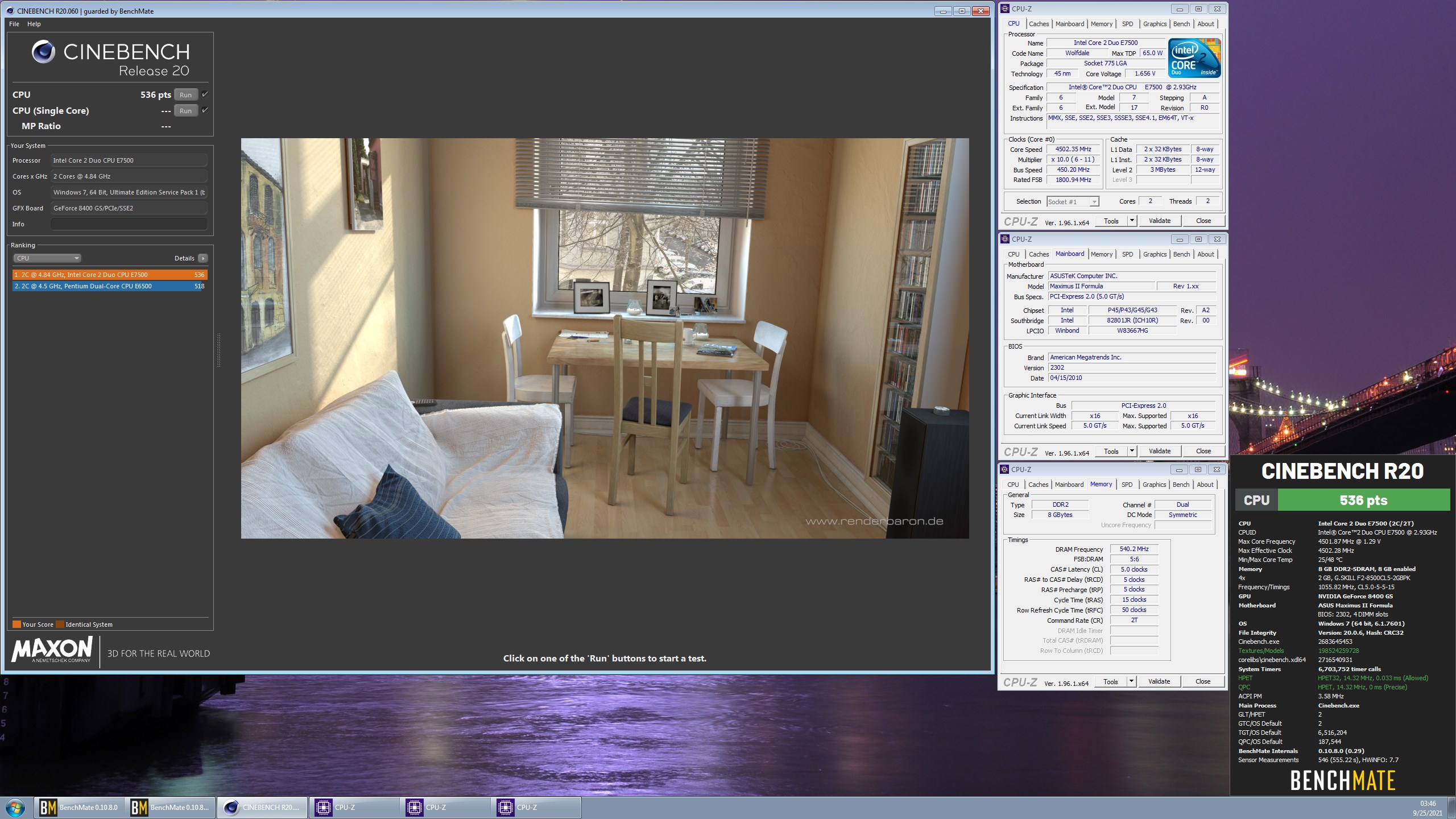Screen dimensions: 1456x819
Task: Click the rendered room image preview
Action: (605, 338)
